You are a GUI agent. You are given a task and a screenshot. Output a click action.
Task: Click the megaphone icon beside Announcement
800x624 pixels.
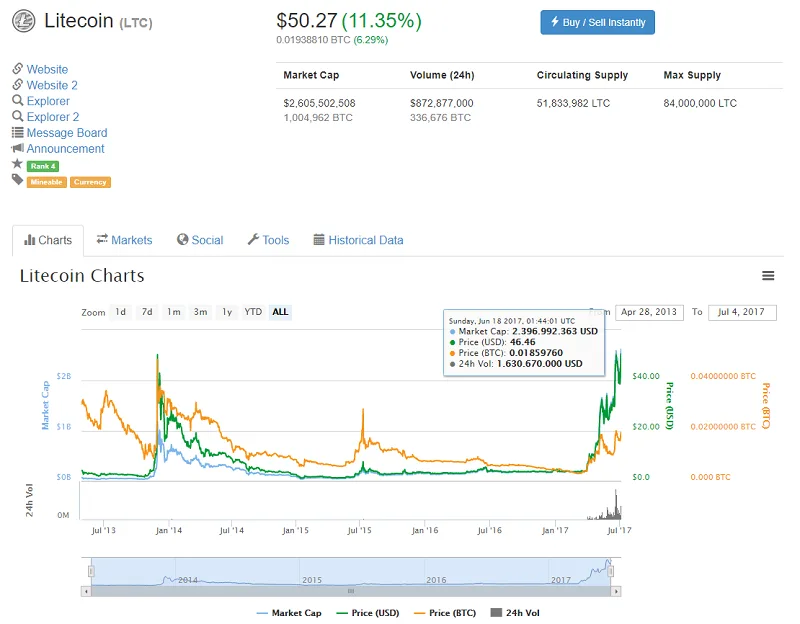(x=18, y=148)
